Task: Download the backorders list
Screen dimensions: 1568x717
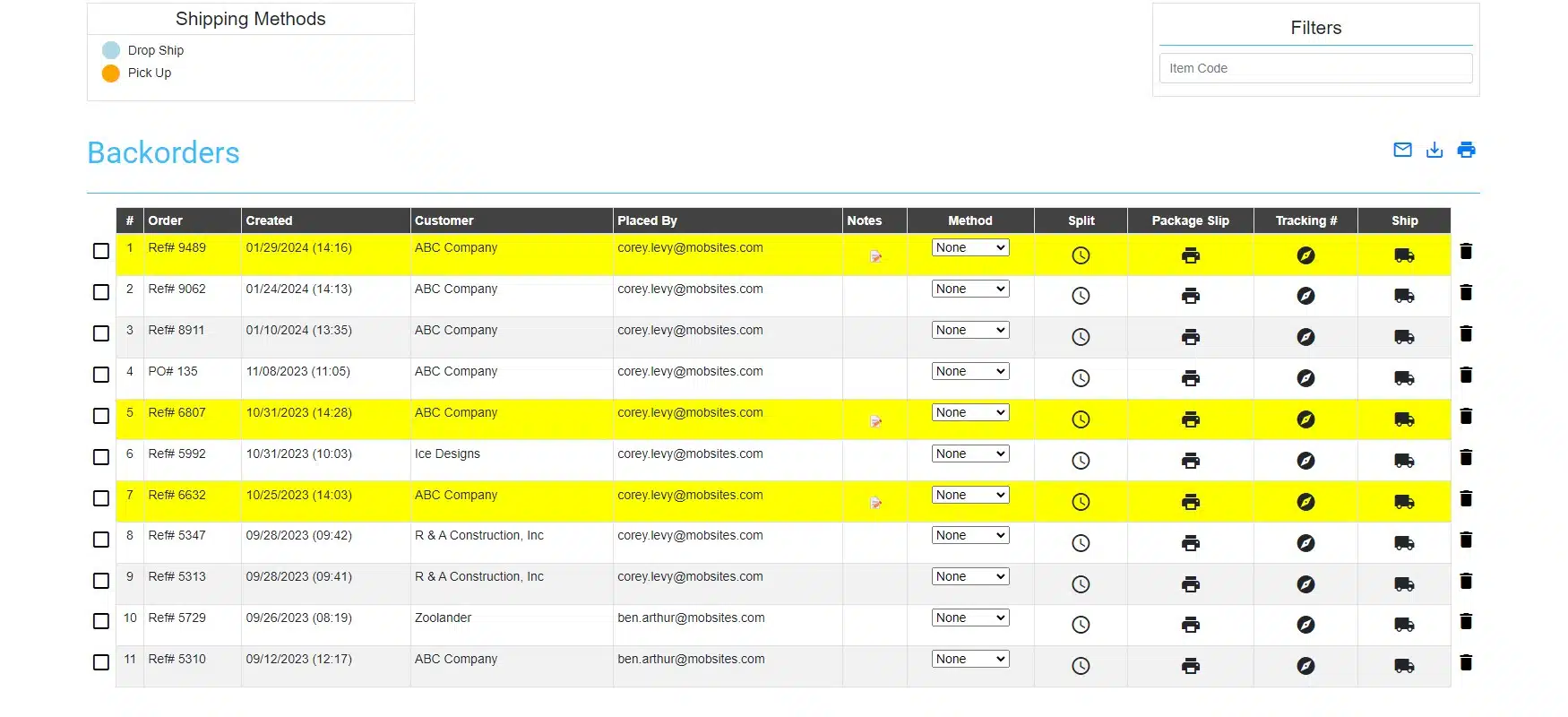Action: 1434,150
